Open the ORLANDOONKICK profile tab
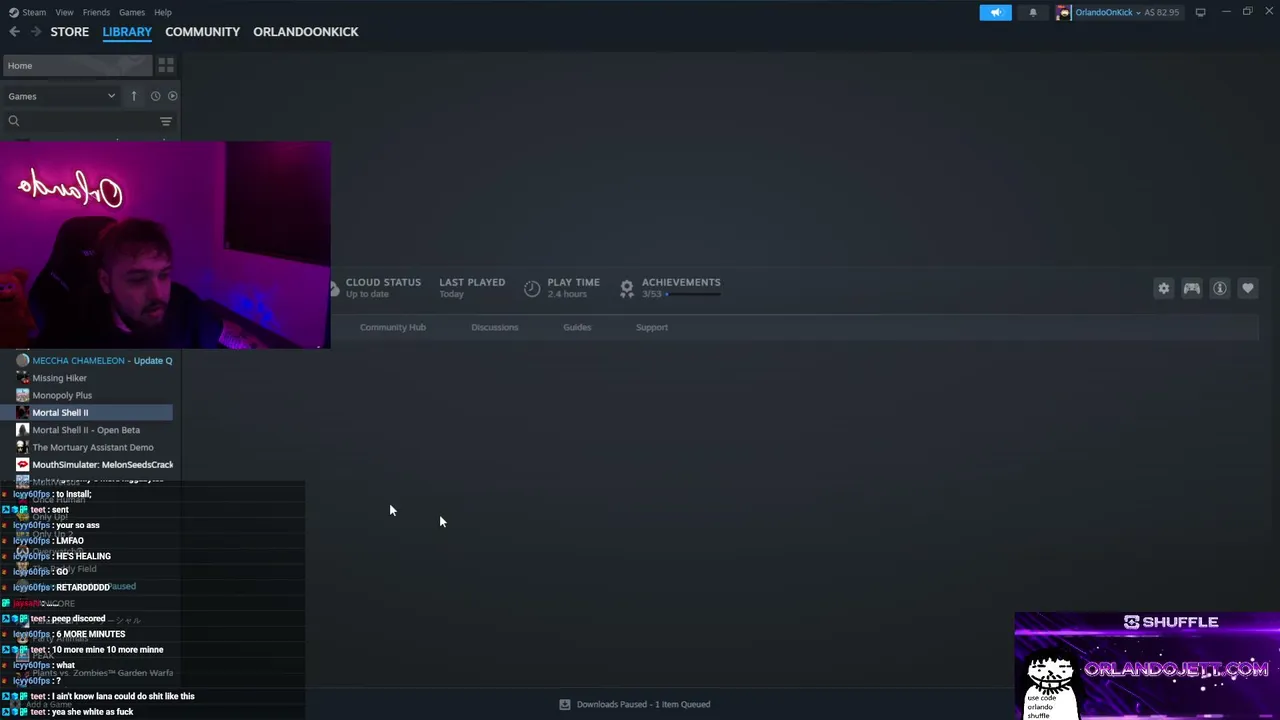The height and width of the screenshot is (720, 1280). click(306, 32)
